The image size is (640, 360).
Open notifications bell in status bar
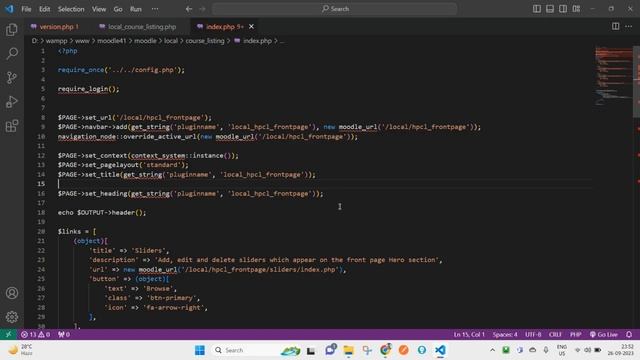[x=629, y=334]
